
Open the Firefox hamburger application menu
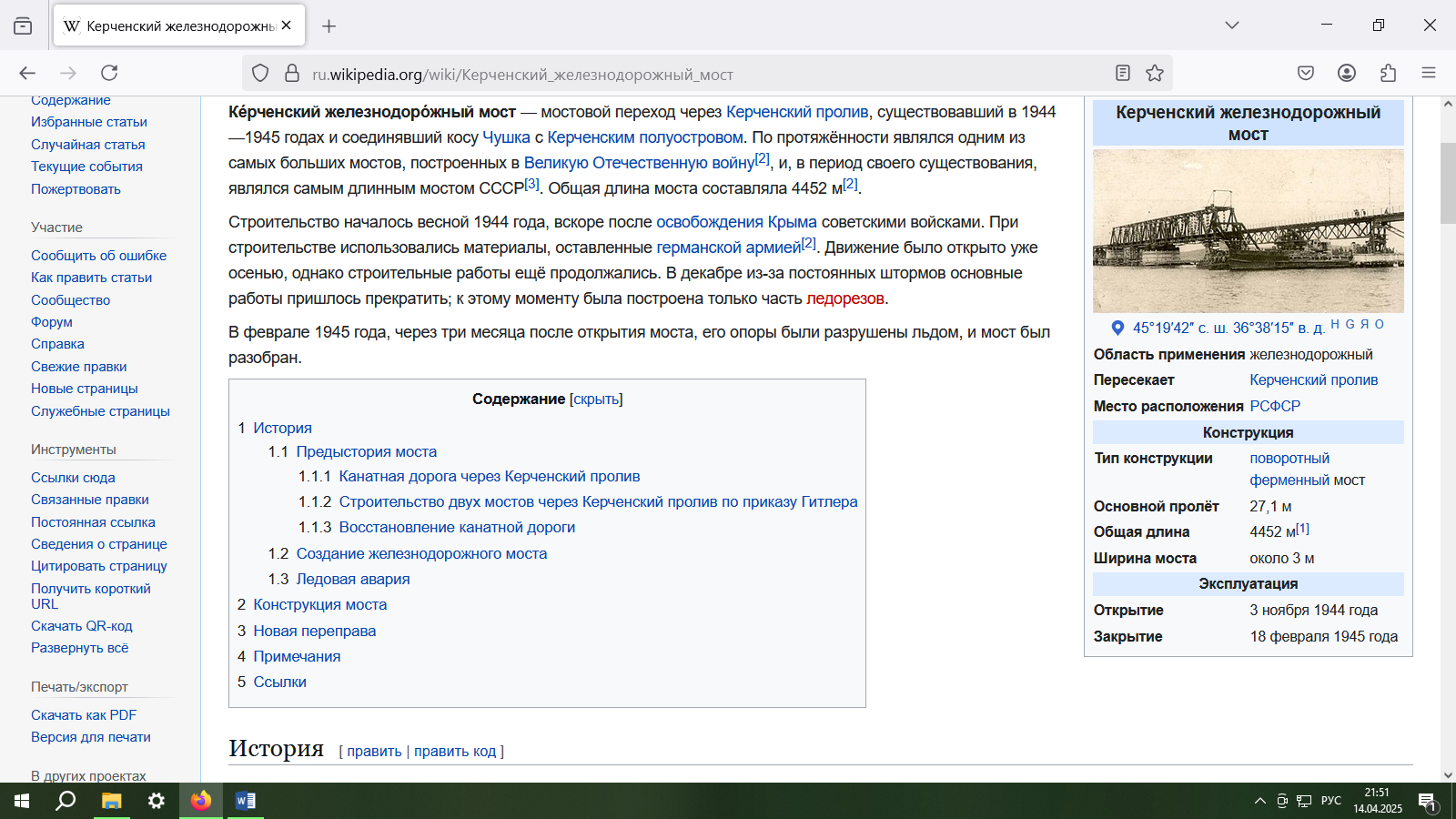[1429, 73]
